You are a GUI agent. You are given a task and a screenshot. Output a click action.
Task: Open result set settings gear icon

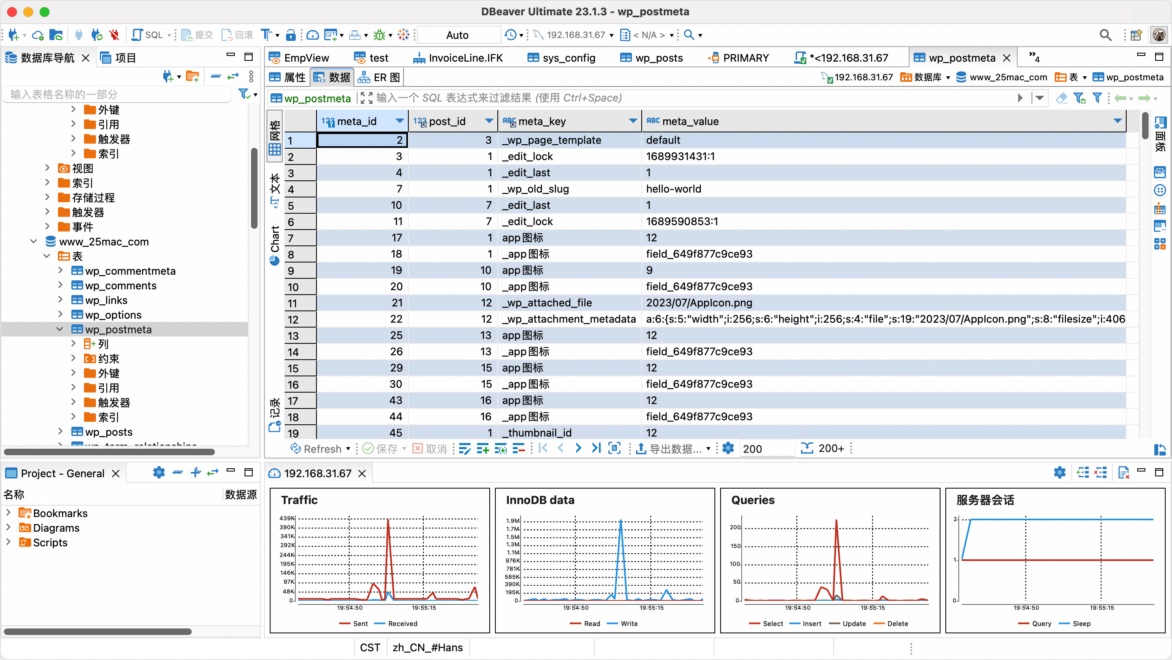728,448
